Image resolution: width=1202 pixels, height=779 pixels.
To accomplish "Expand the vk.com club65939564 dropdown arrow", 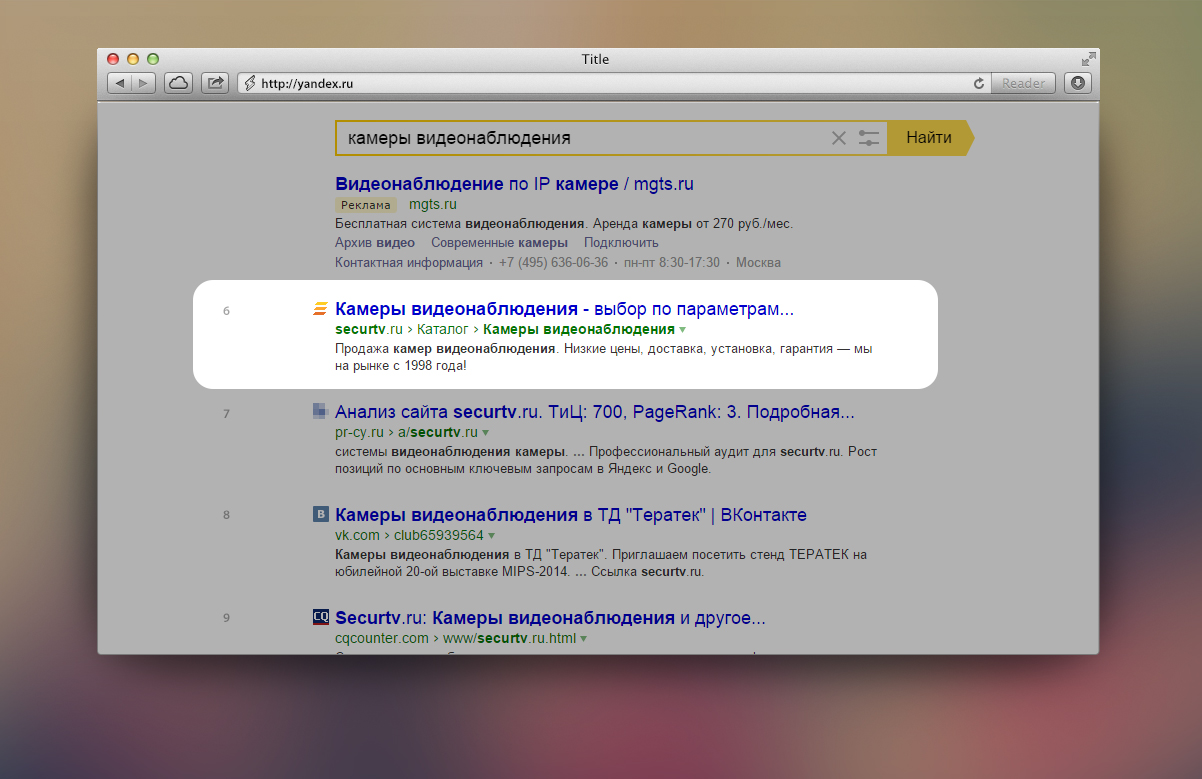I will [492, 536].
